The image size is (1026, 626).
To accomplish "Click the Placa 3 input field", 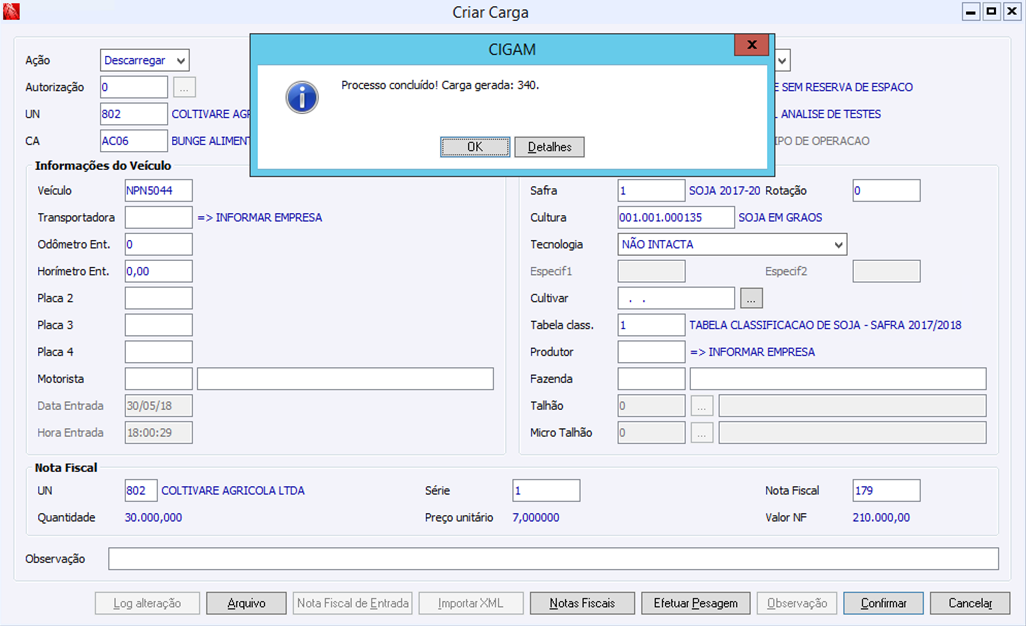I will click(159, 324).
